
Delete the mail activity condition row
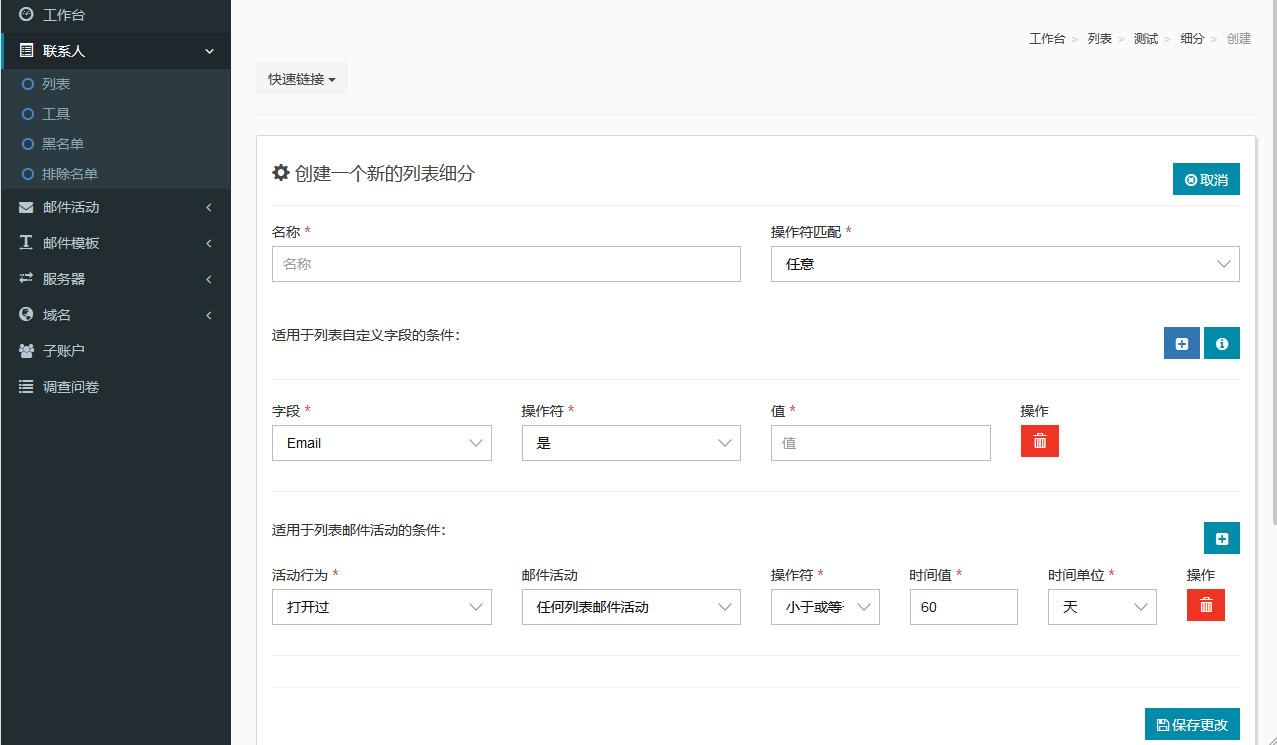point(1206,605)
